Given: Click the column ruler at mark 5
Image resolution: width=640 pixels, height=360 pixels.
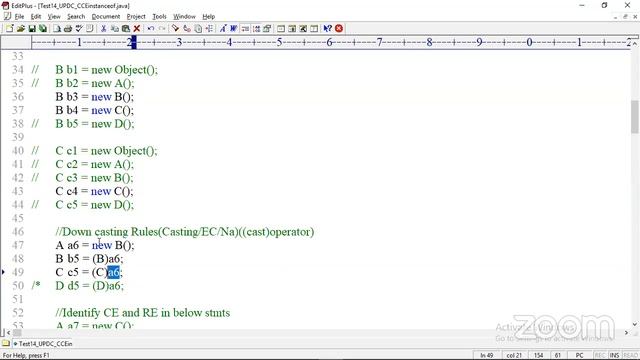Looking at the screenshot, I should click(279, 42).
